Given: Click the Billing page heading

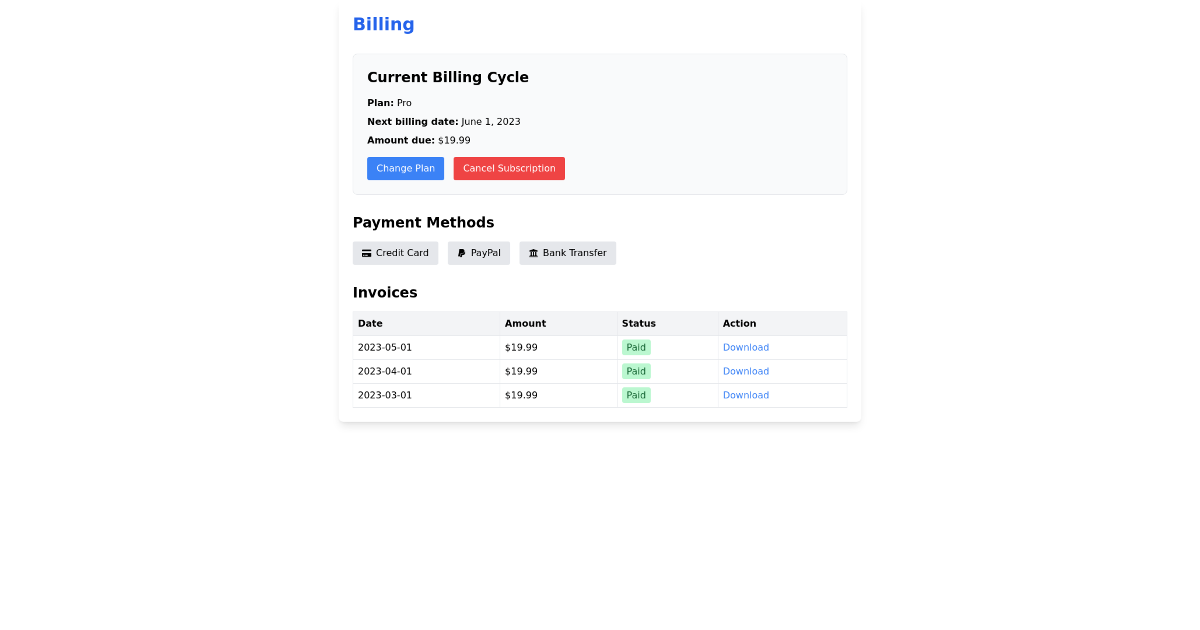Looking at the screenshot, I should pos(383,23).
